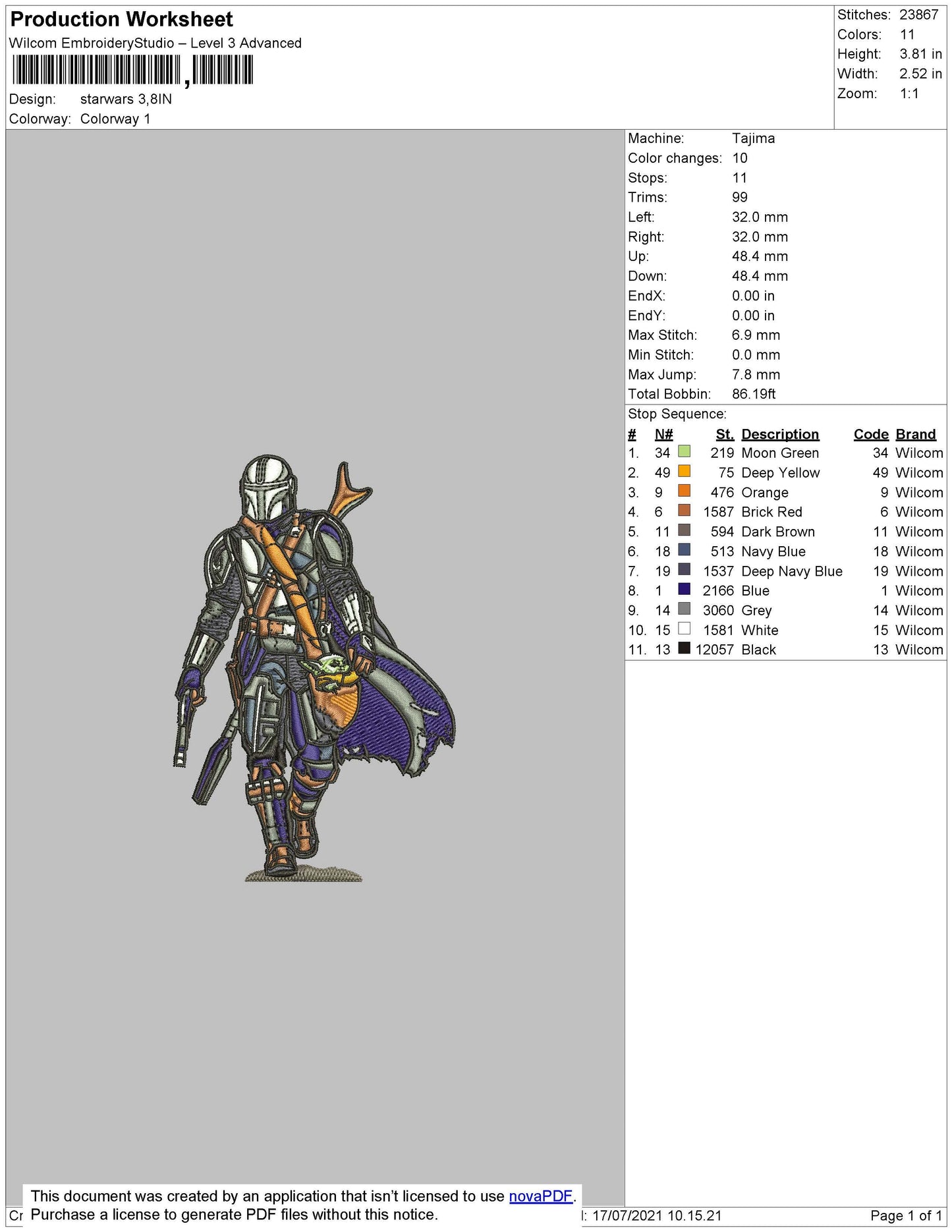Click the Navy Blue color swatch
The width and height of the screenshot is (952, 1232).
click(x=684, y=550)
